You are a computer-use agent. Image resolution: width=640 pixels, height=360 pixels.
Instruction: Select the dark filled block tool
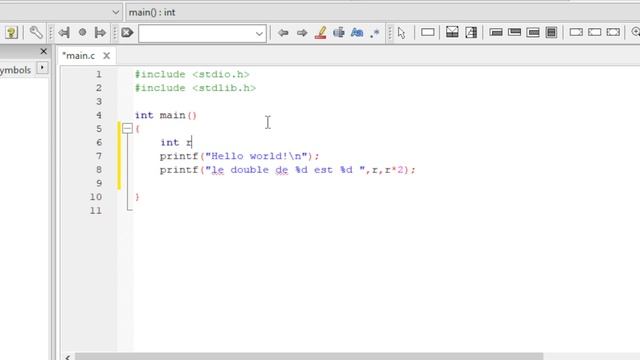tap(551, 32)
